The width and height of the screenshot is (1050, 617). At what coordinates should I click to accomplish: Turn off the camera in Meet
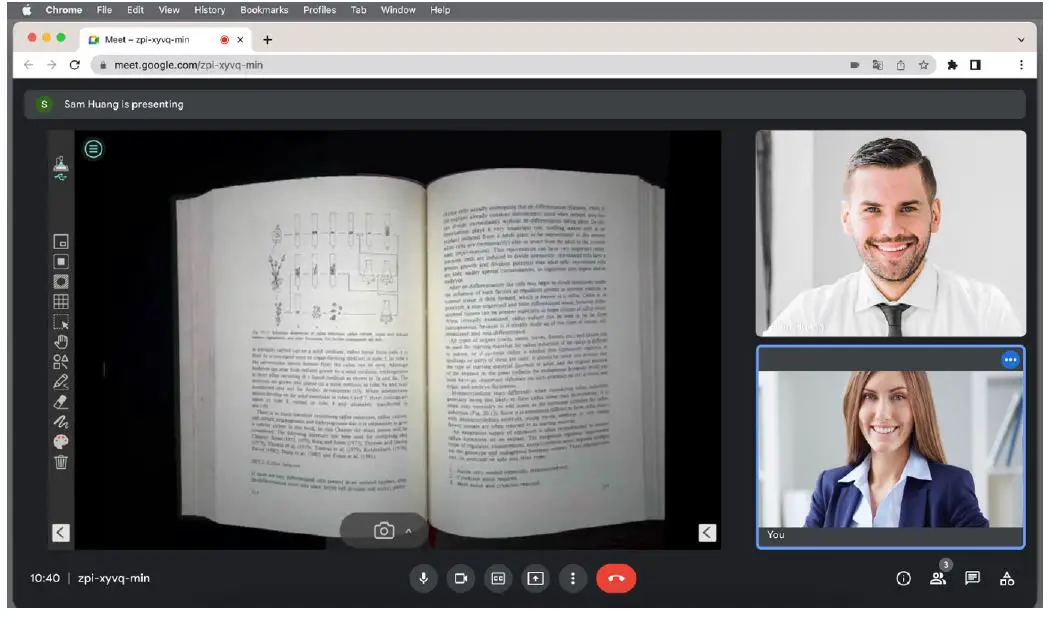tap(461, 578)
